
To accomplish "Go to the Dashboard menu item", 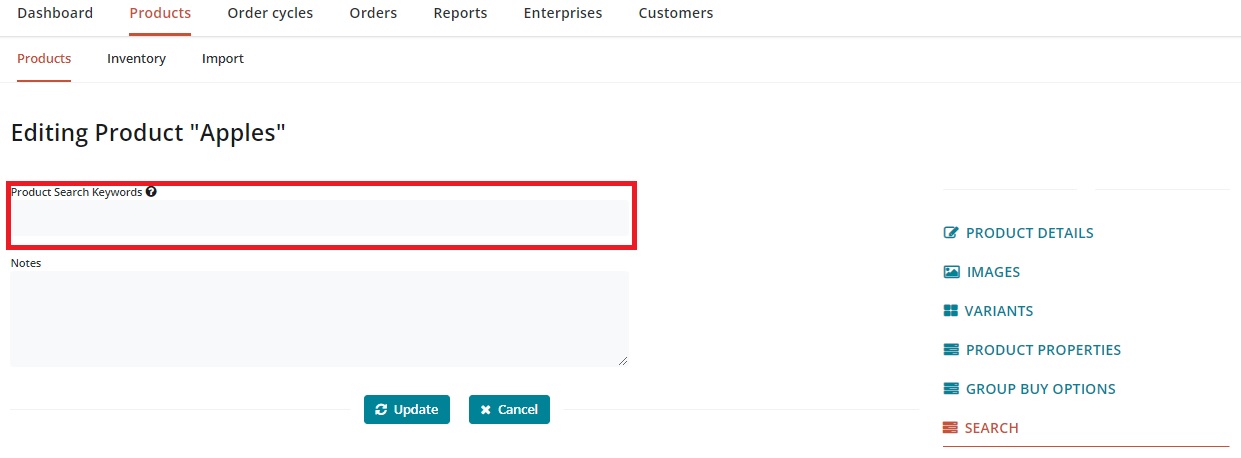I will coord(55,13).
